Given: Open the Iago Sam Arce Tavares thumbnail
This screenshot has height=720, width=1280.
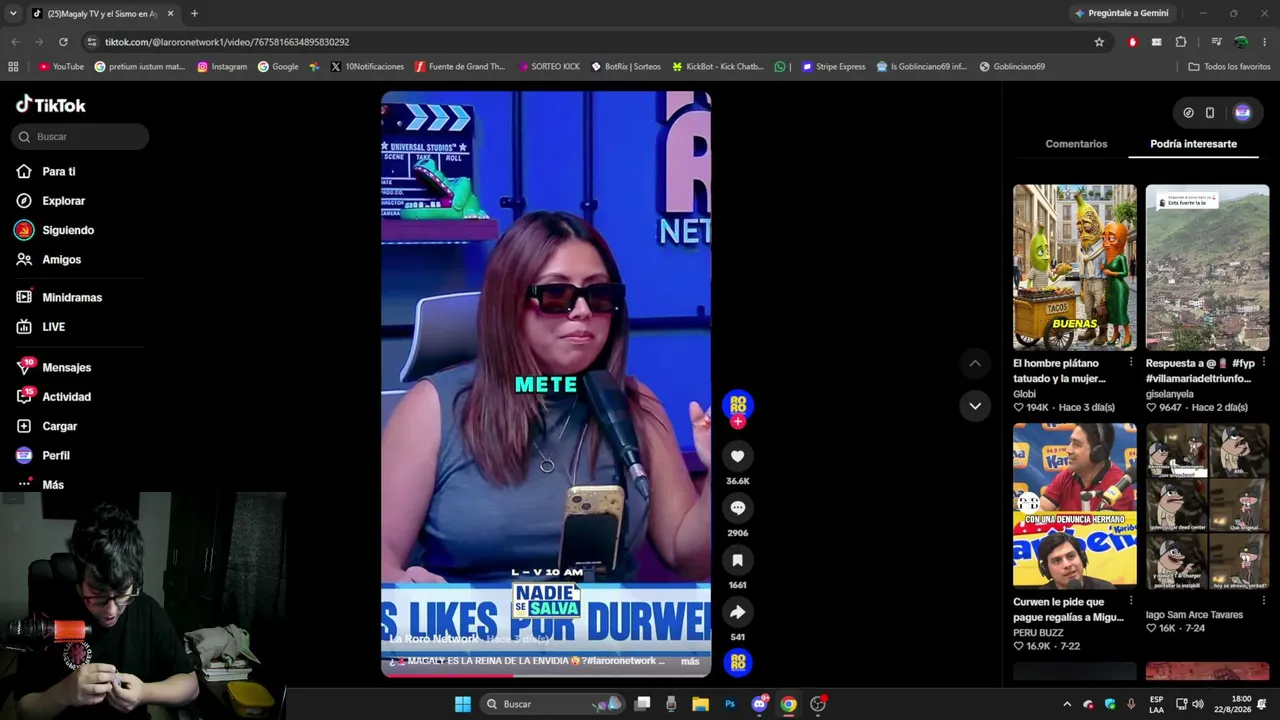Looking at the screenshot, I should pos(1207,506).
